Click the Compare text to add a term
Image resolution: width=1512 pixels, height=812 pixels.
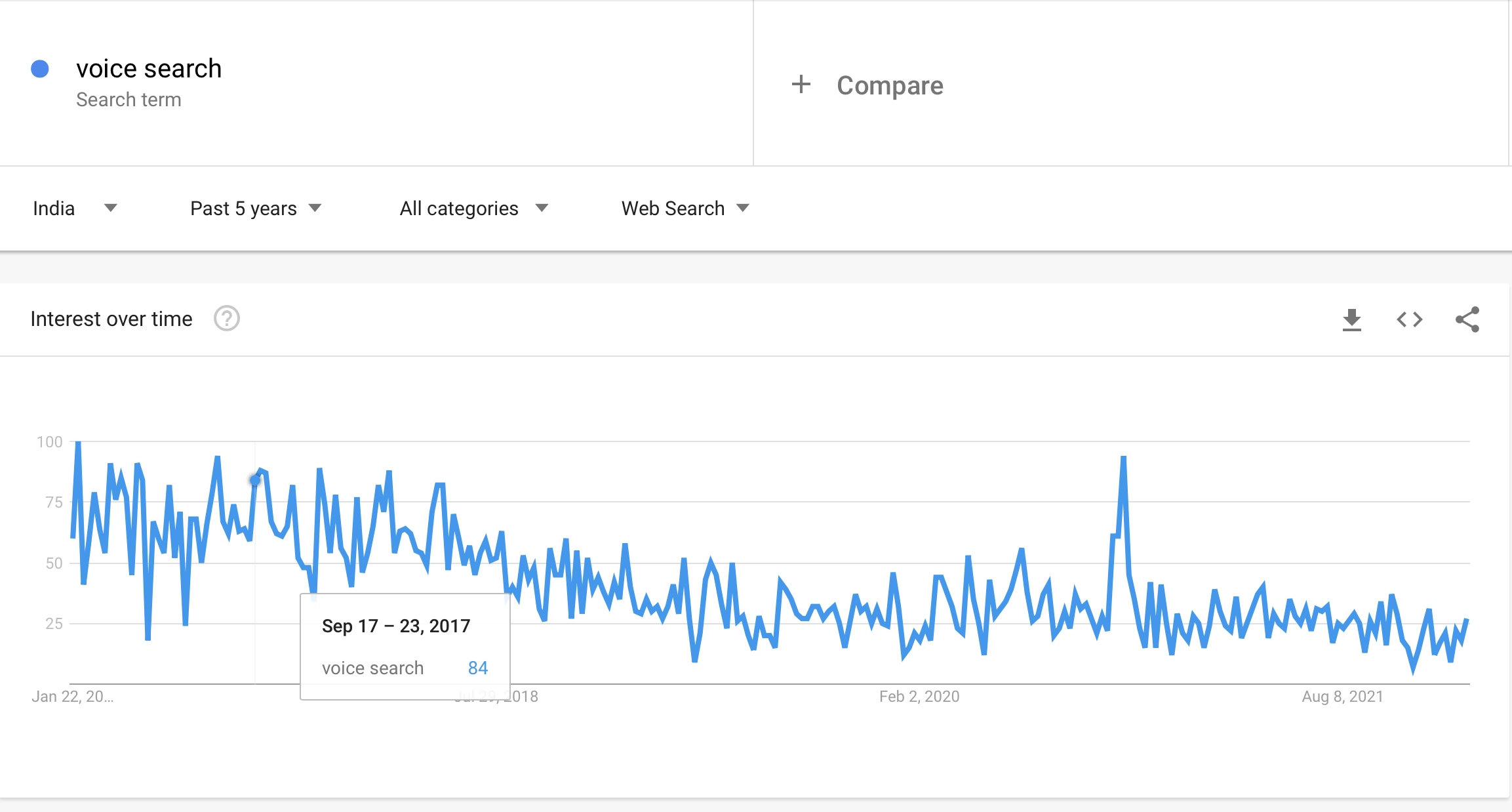pyautogui.click(x=890, y=85)
